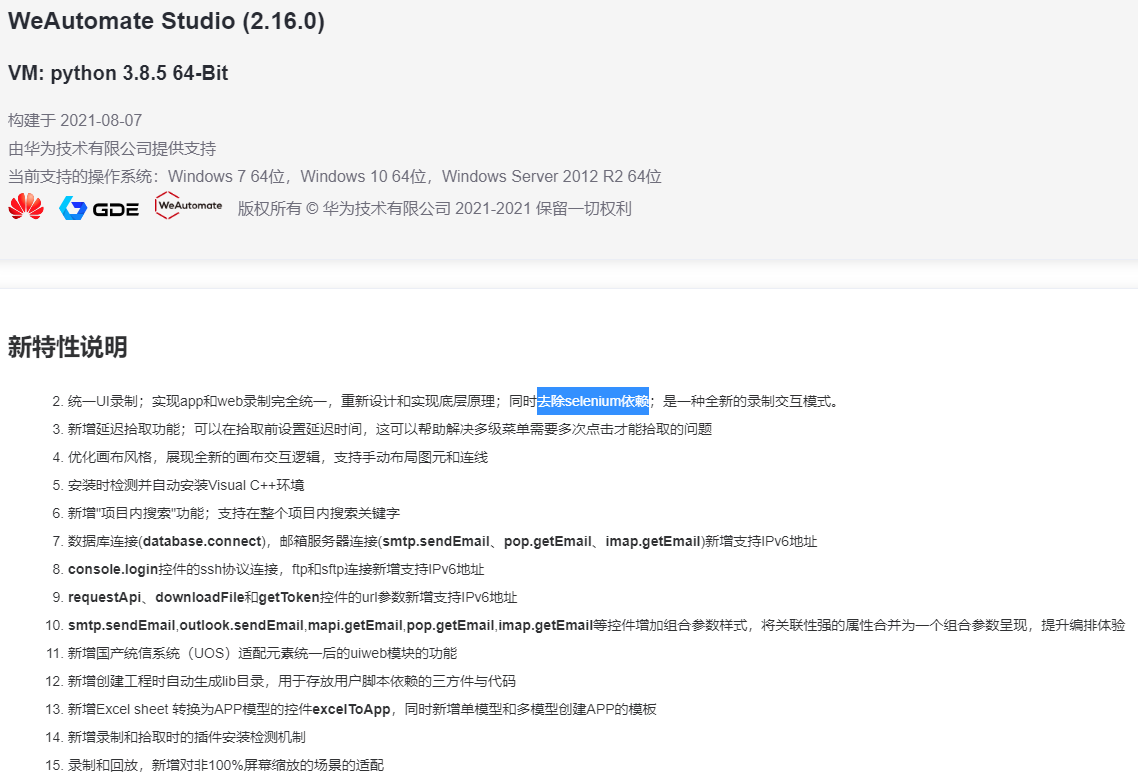The width and height of the screenshot is (1138, 779).
Task: Click the supported OS line with Windows 10 64位
Action: (x=335, y=176)
